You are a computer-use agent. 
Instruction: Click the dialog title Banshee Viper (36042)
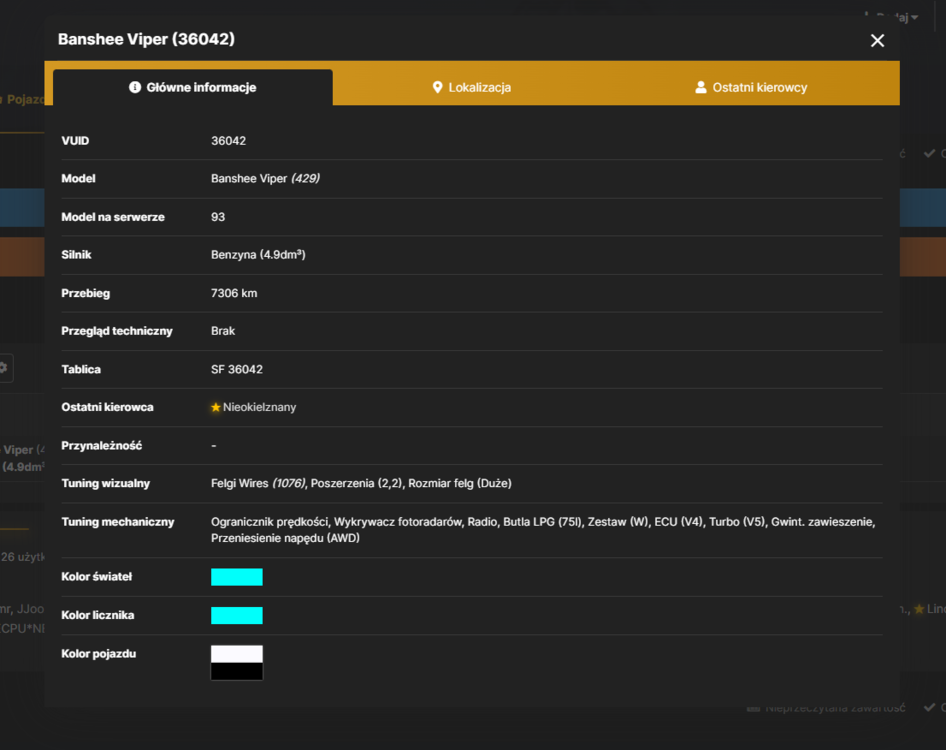(147, 39)
